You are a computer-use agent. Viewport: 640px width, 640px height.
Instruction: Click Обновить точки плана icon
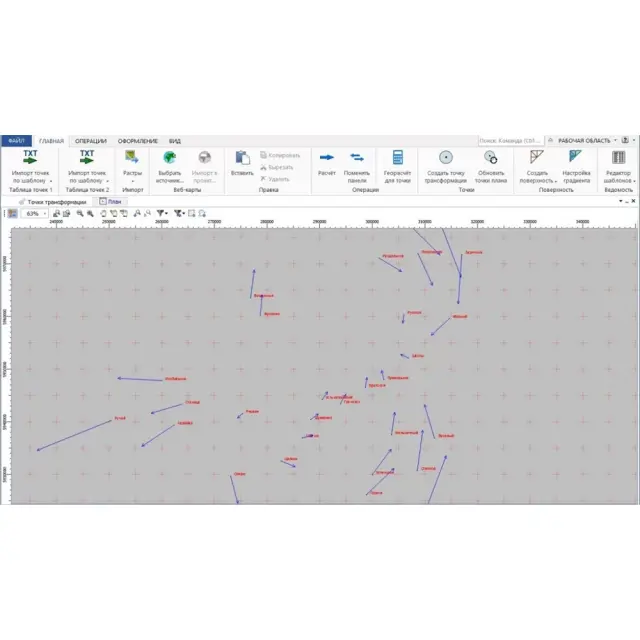click(491, 158)
